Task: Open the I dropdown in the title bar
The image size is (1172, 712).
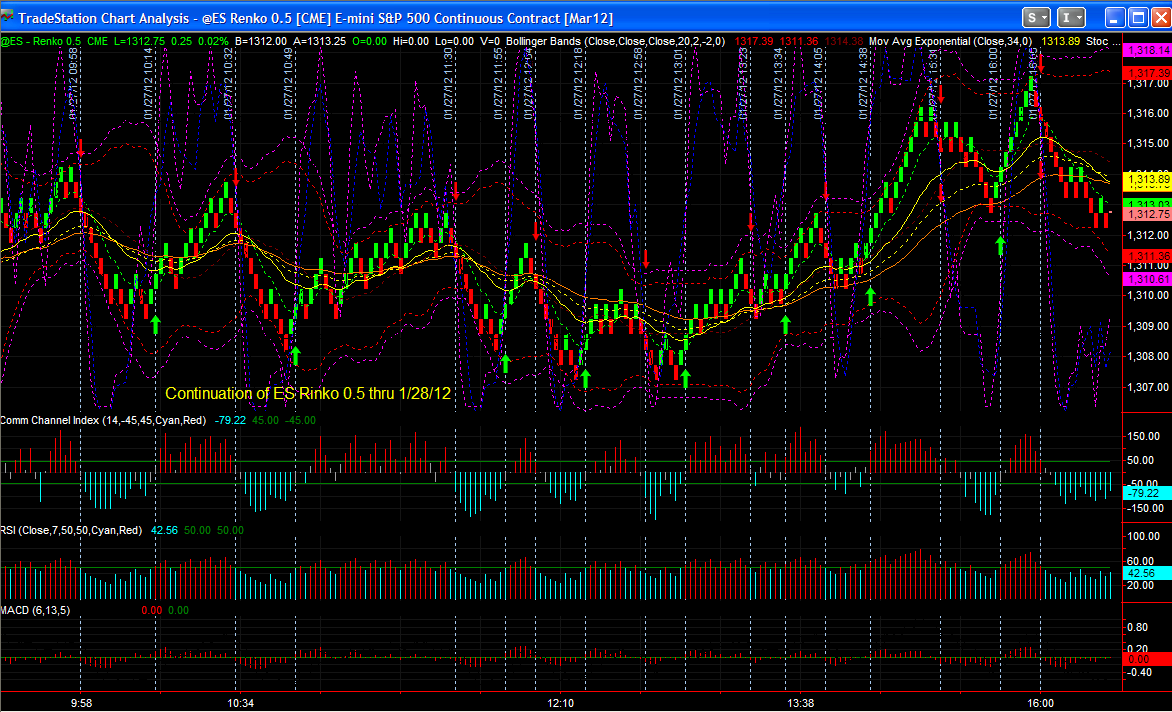Action: point(1071,18)
